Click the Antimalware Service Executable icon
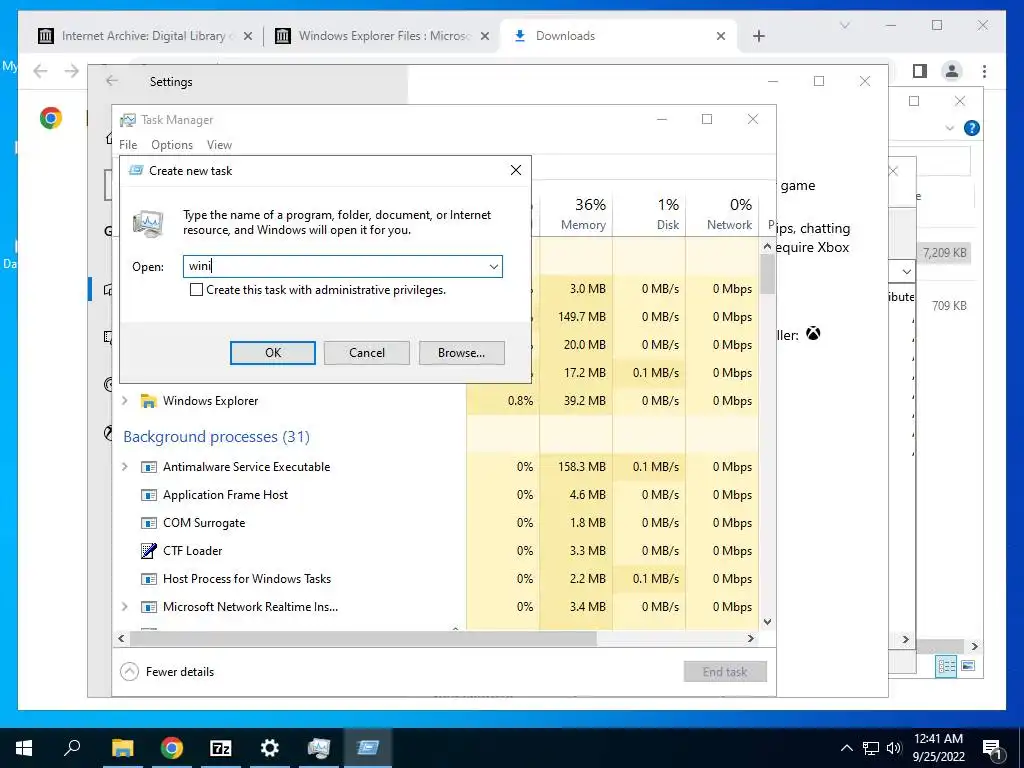1024x768 pixels. (x=149, y=467)
